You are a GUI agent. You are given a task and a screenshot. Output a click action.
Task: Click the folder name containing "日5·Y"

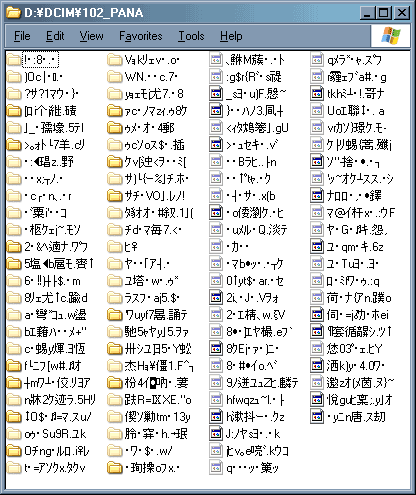158,349
